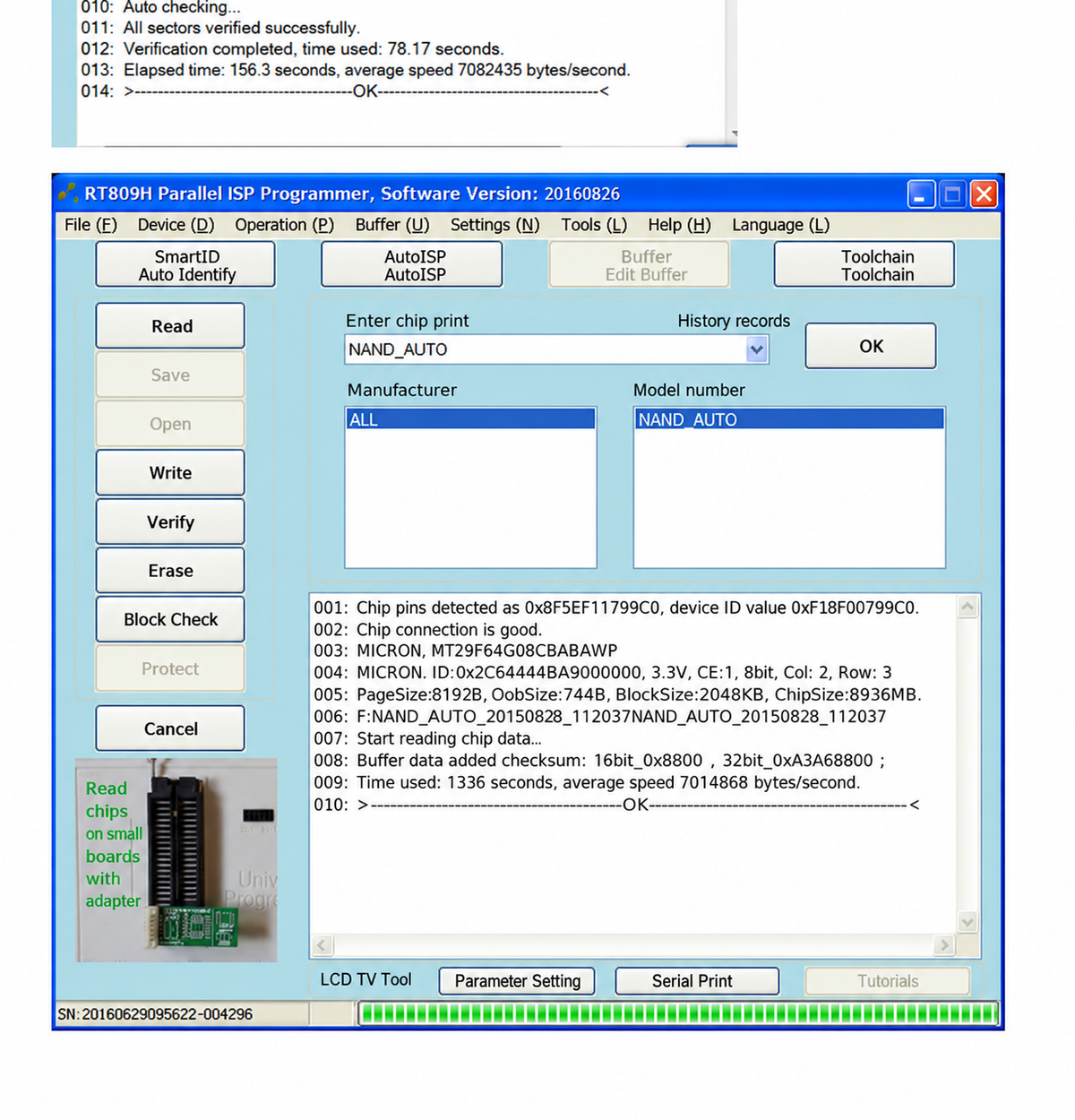This screenshot has height=1120, width=1075.
Task: Click log line 001 Chip pins detected
Action: pyautogui.click(x=616, y=607)
